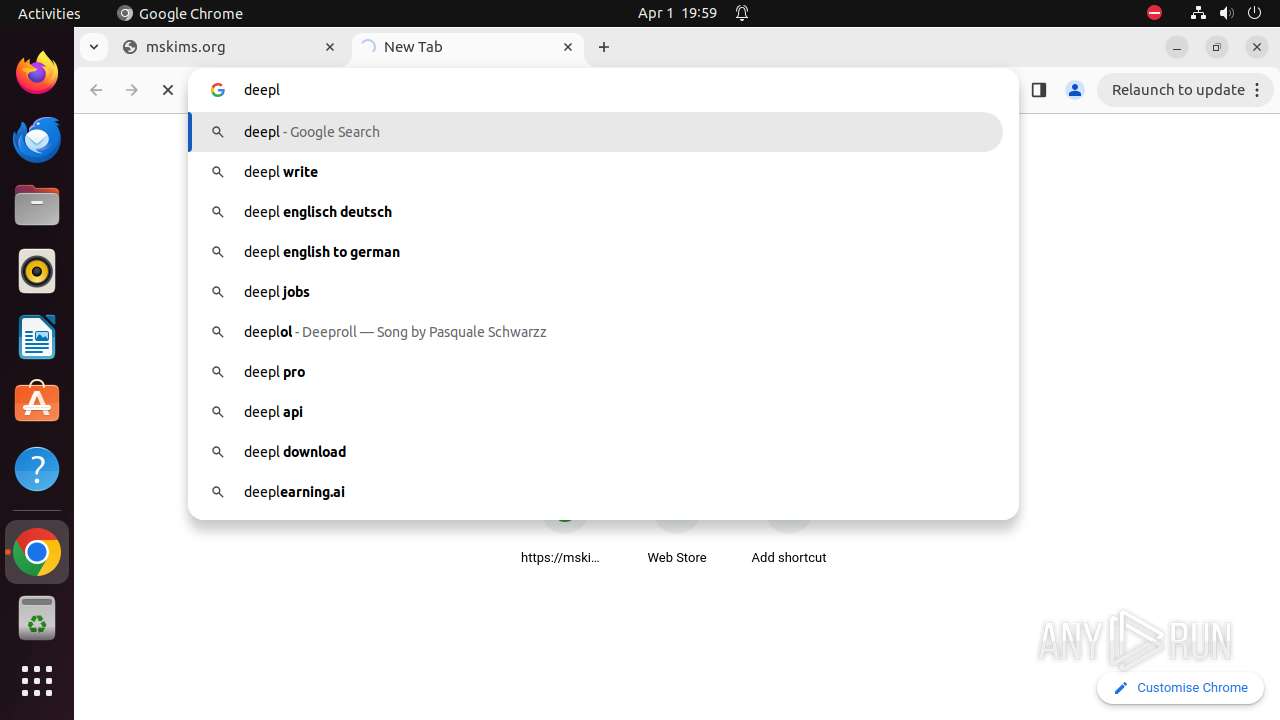Open the Help icon in dock
The width and height of the screenshot is (1280, 720).
pos(37,469)
